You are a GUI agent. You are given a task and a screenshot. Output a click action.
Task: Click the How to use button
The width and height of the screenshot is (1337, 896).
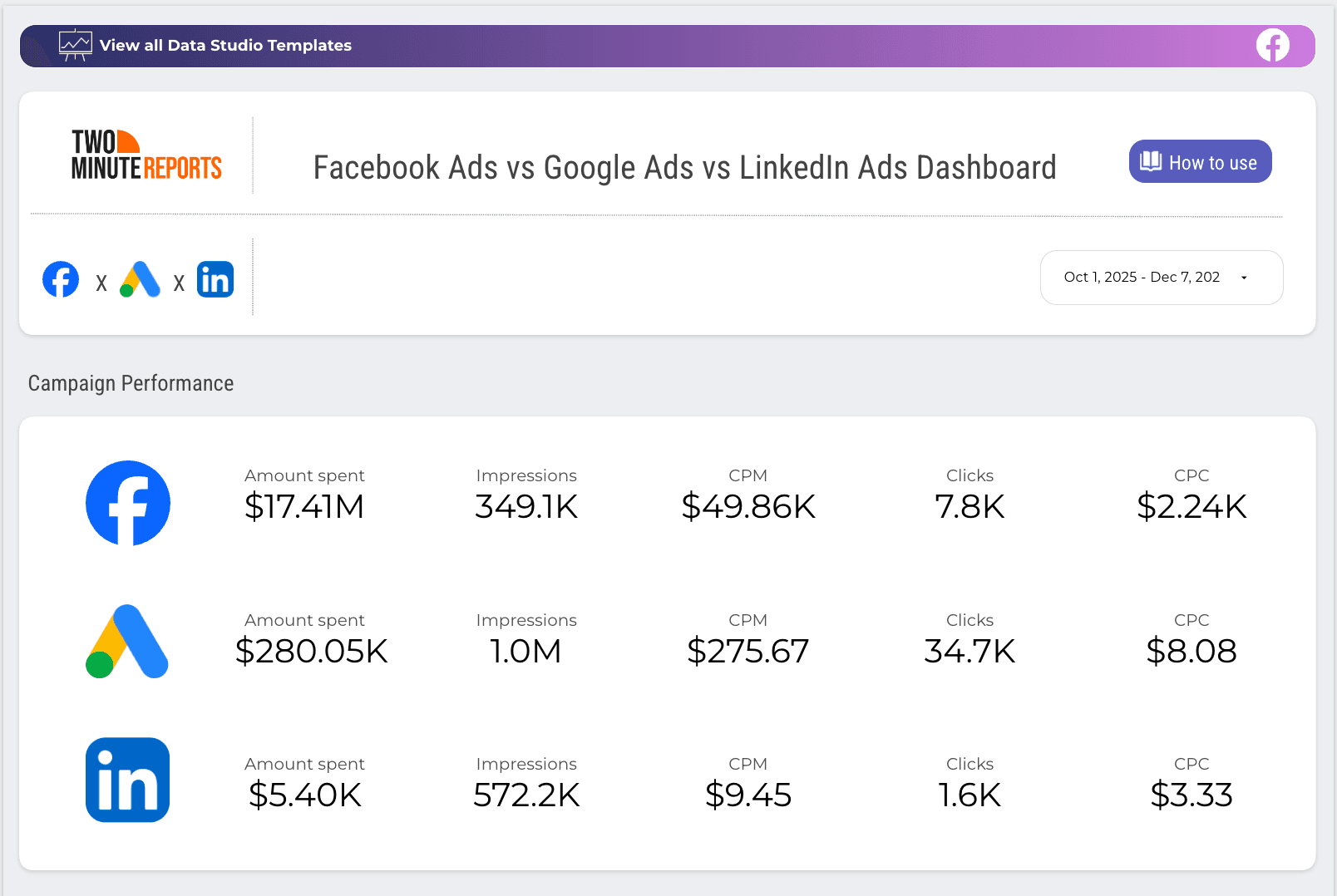[x=1200, y=161]
